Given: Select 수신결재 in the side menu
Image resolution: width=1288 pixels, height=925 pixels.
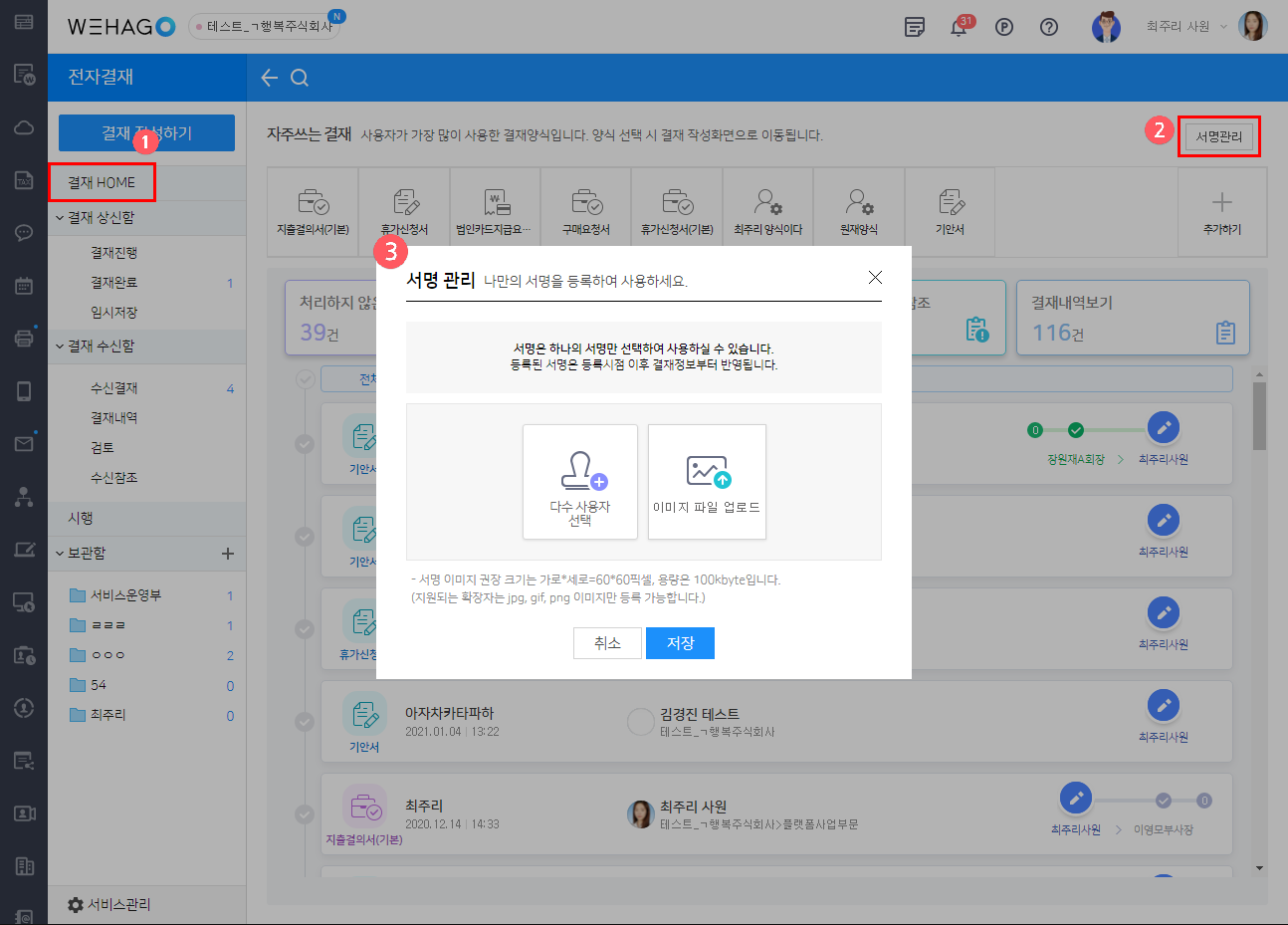Looking at the screenshot, I should pyautogui.click(x=114, y=388).
